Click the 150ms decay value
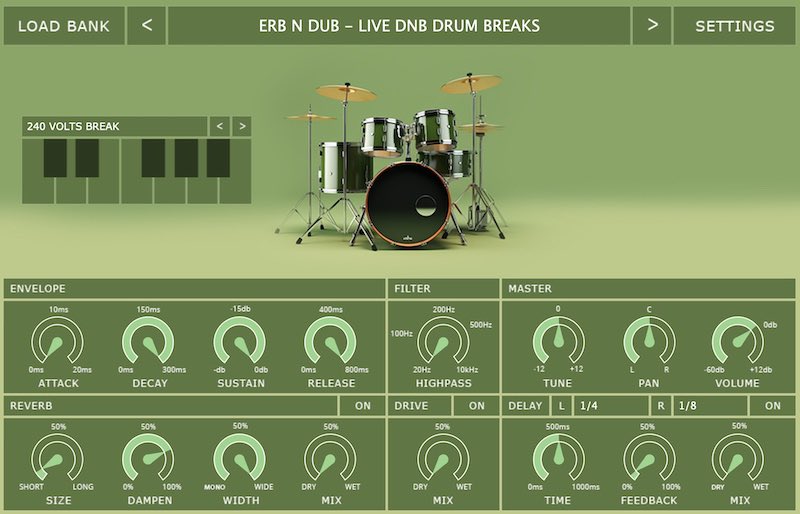 148,309
